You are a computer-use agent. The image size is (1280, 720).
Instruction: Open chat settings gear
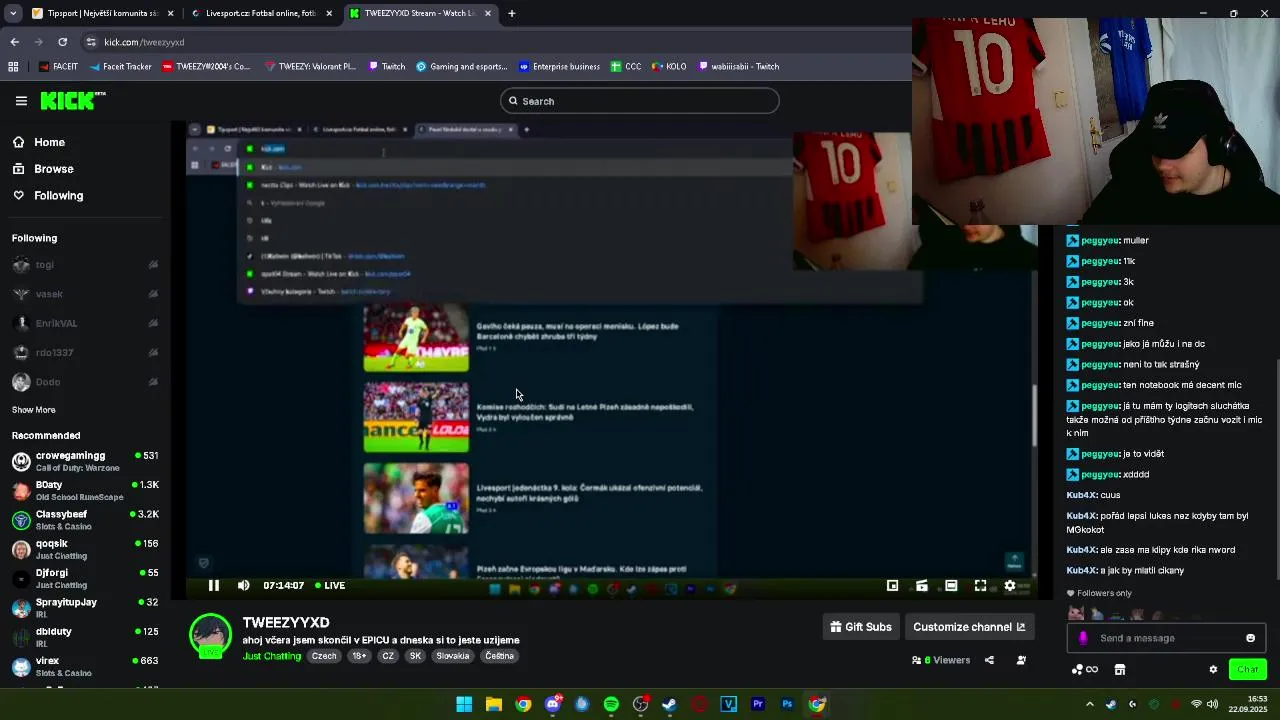coord(1213,670)
